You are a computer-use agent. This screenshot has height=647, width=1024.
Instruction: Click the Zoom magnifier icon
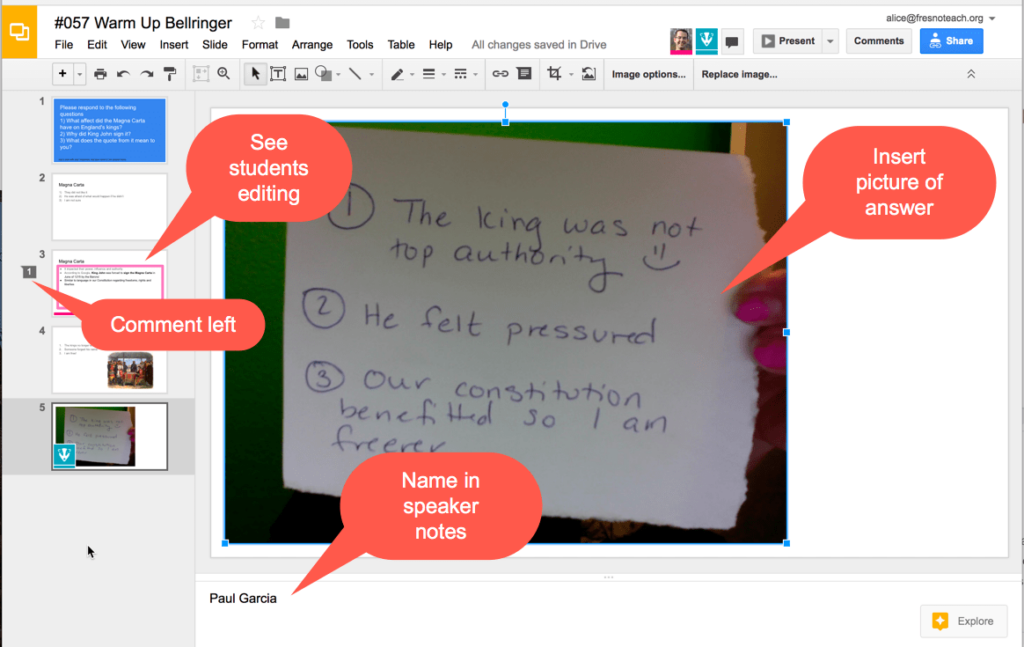225,73
